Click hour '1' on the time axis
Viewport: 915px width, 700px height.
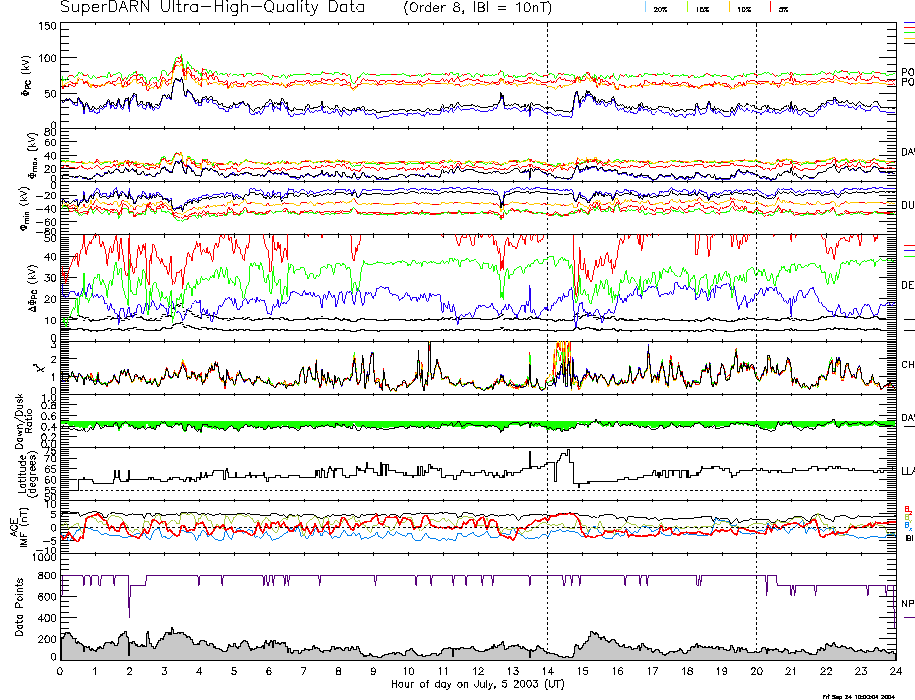click(95, 671)
